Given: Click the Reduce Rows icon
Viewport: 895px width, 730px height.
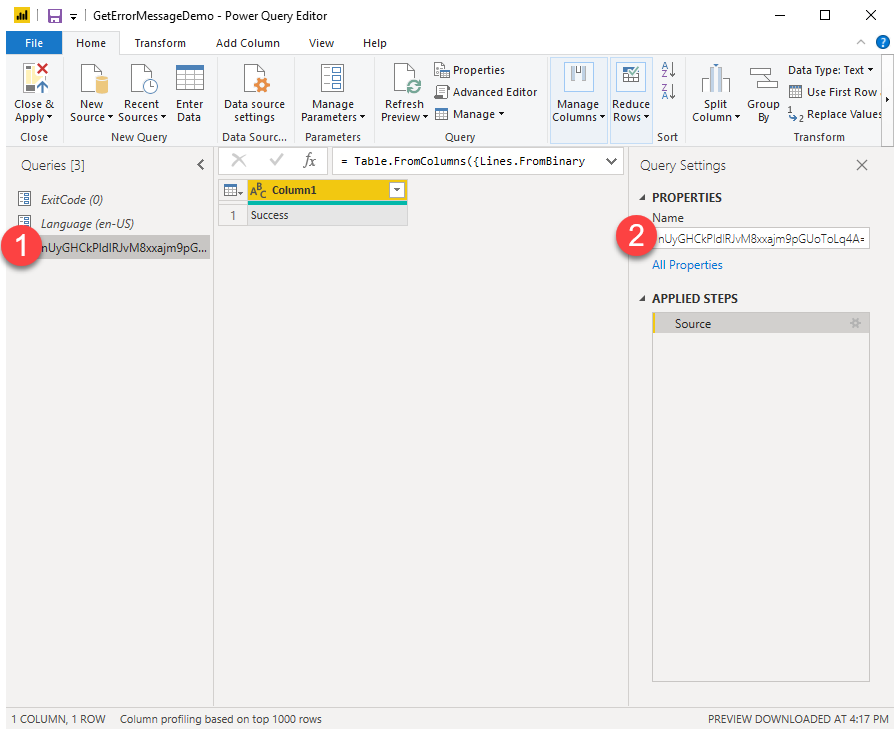Looking at the screenshot, I should pyautogui.click(x=631, y=77).
